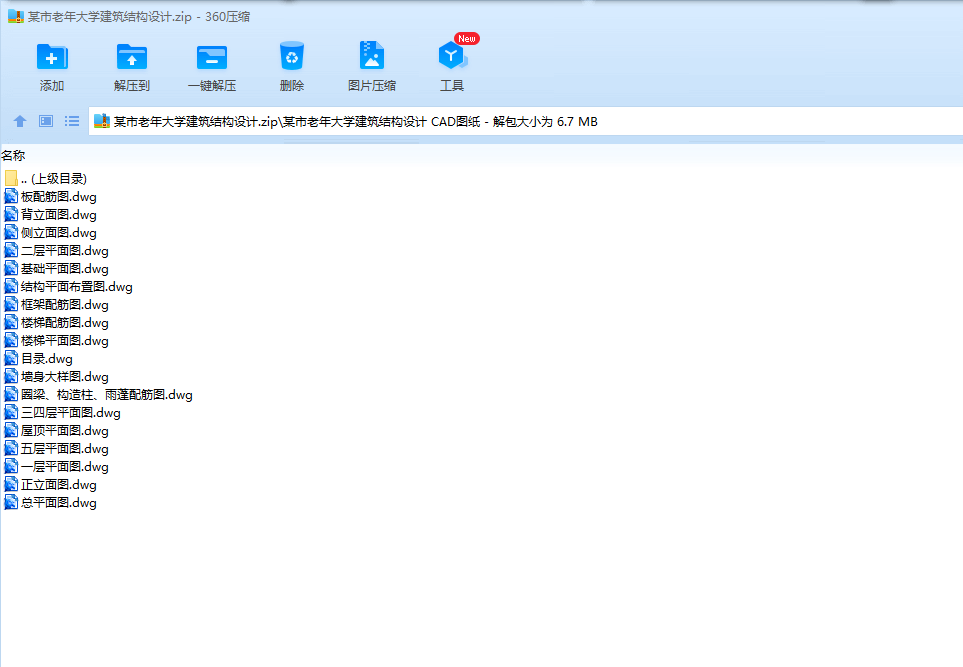This screenshot has height=667, width=963.
Task: Select file 板配筋图.dwg
Action: point(51,197)
